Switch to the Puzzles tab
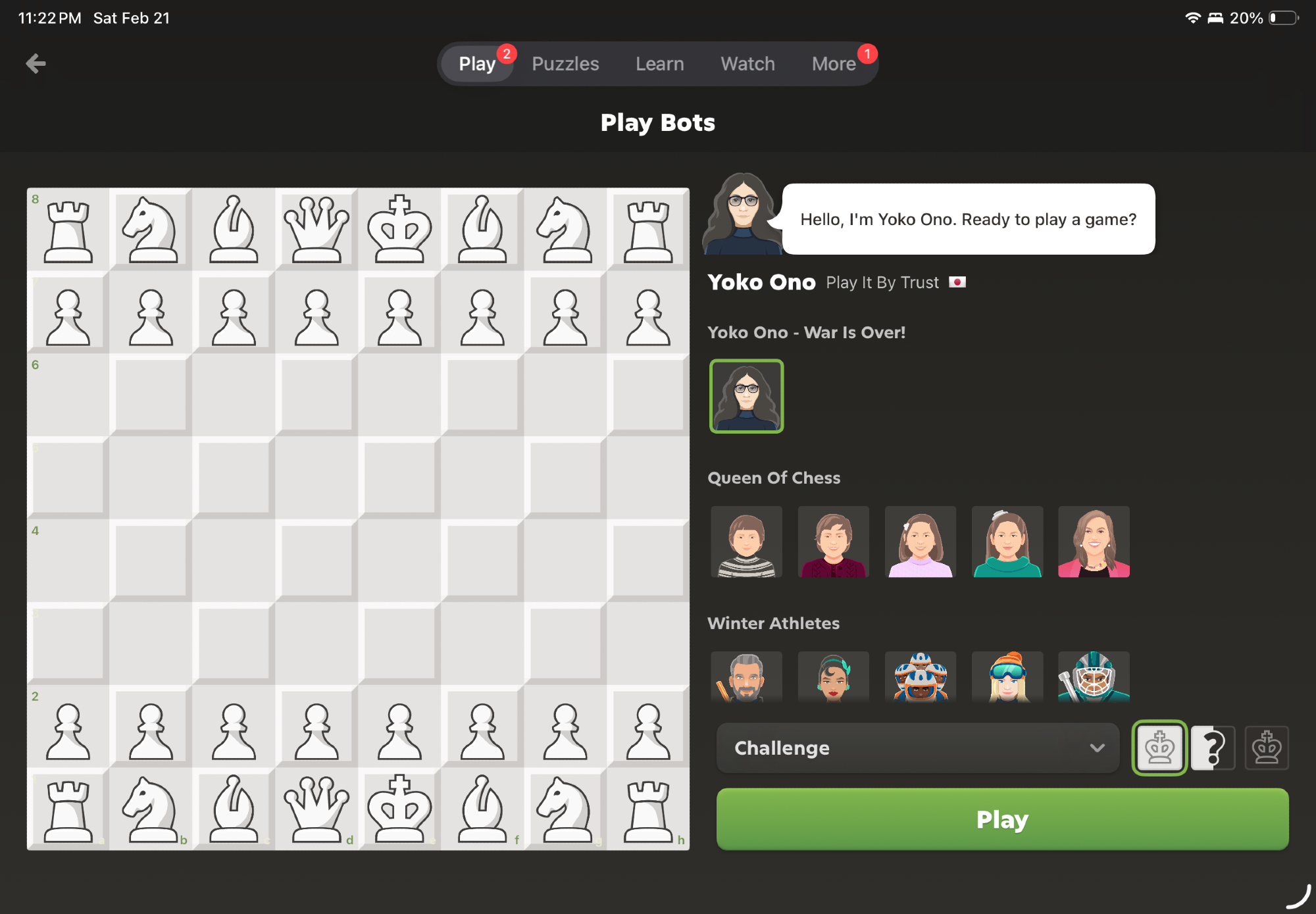Viewport: 1316px width, 914px height. click(x=565, y=64)
